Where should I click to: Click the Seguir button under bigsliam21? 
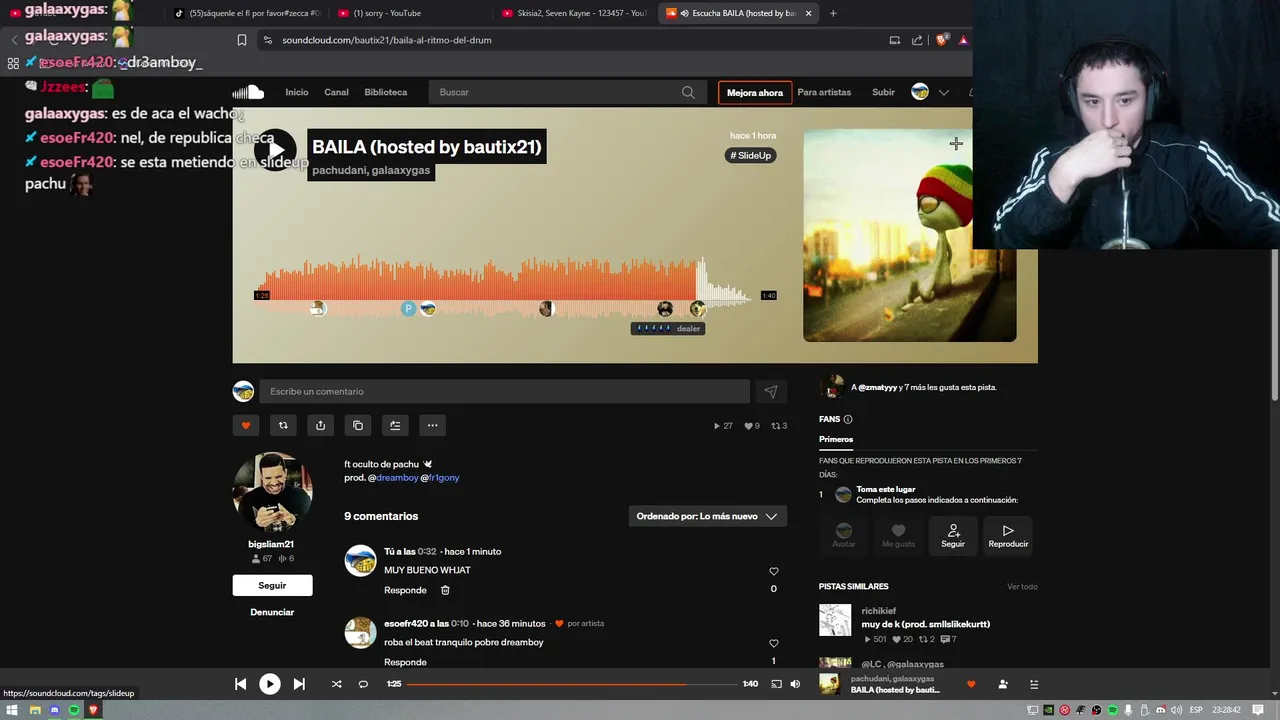(x=272, y=585)
